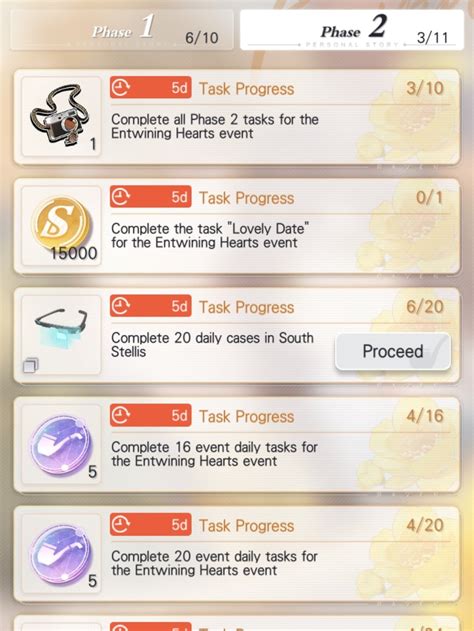This screenshot has height=631, width=474.
Task: Tap the 5d timer badge on the 16 daily tasks row
Action: pos(150,416)
